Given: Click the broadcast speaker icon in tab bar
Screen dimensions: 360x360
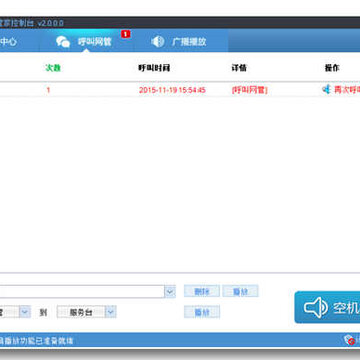Looking at the screenshot, I should [158, 42].
